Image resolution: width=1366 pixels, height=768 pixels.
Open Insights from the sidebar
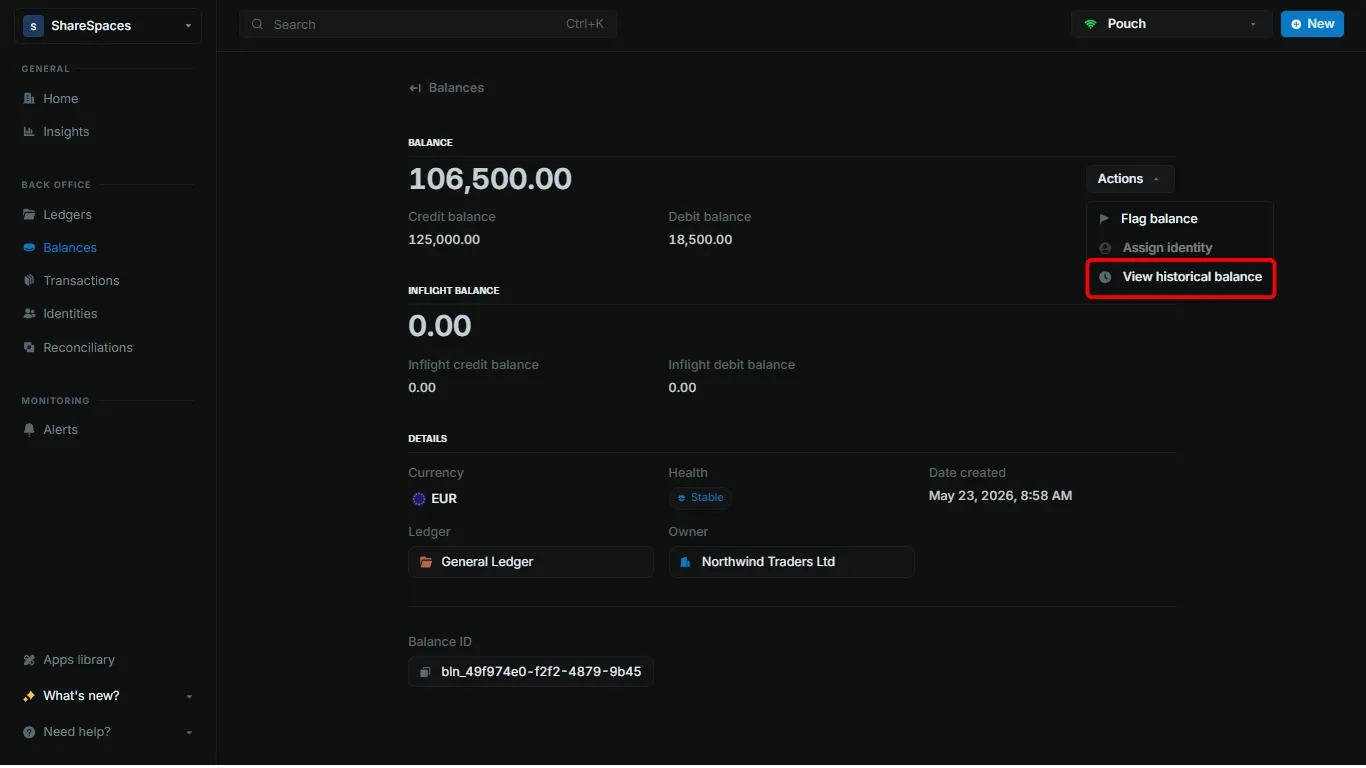tap(66, 132)
